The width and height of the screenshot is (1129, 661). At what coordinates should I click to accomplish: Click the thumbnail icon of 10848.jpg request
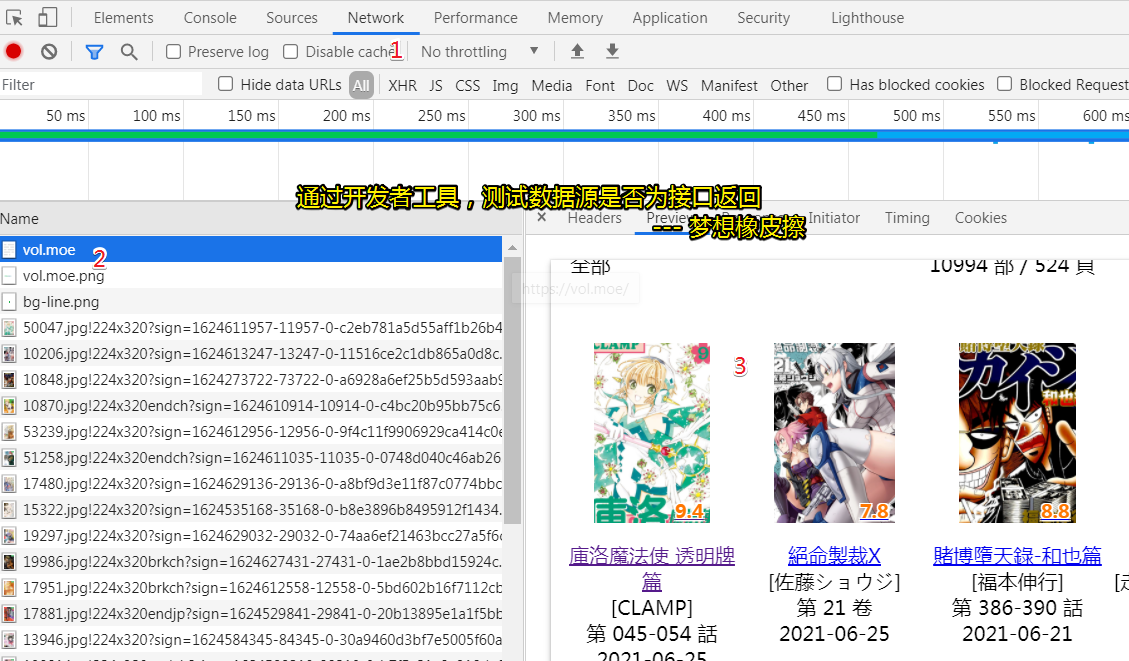click(9, 379)
